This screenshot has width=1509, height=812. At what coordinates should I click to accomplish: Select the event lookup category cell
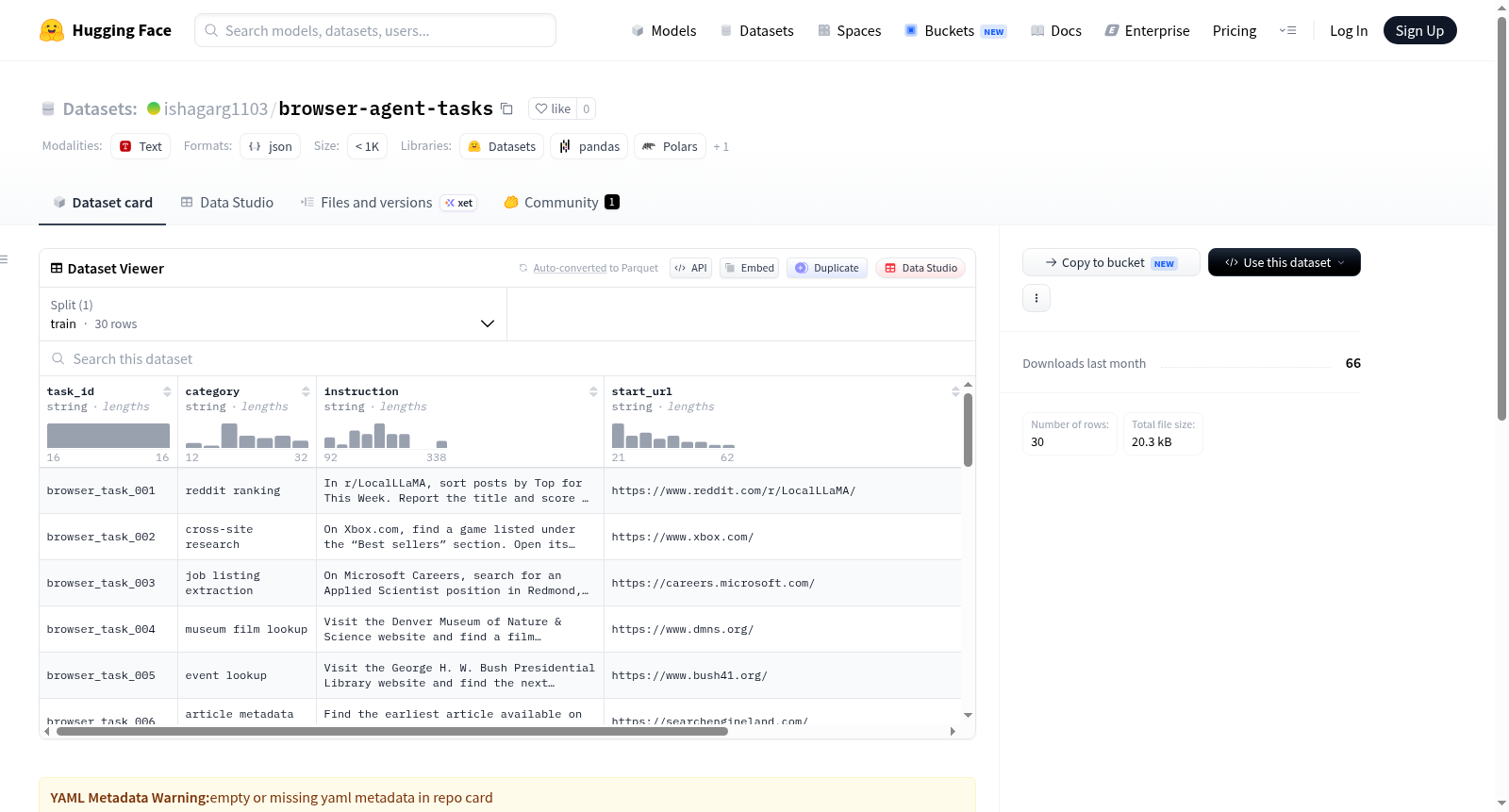pos(247,675)
